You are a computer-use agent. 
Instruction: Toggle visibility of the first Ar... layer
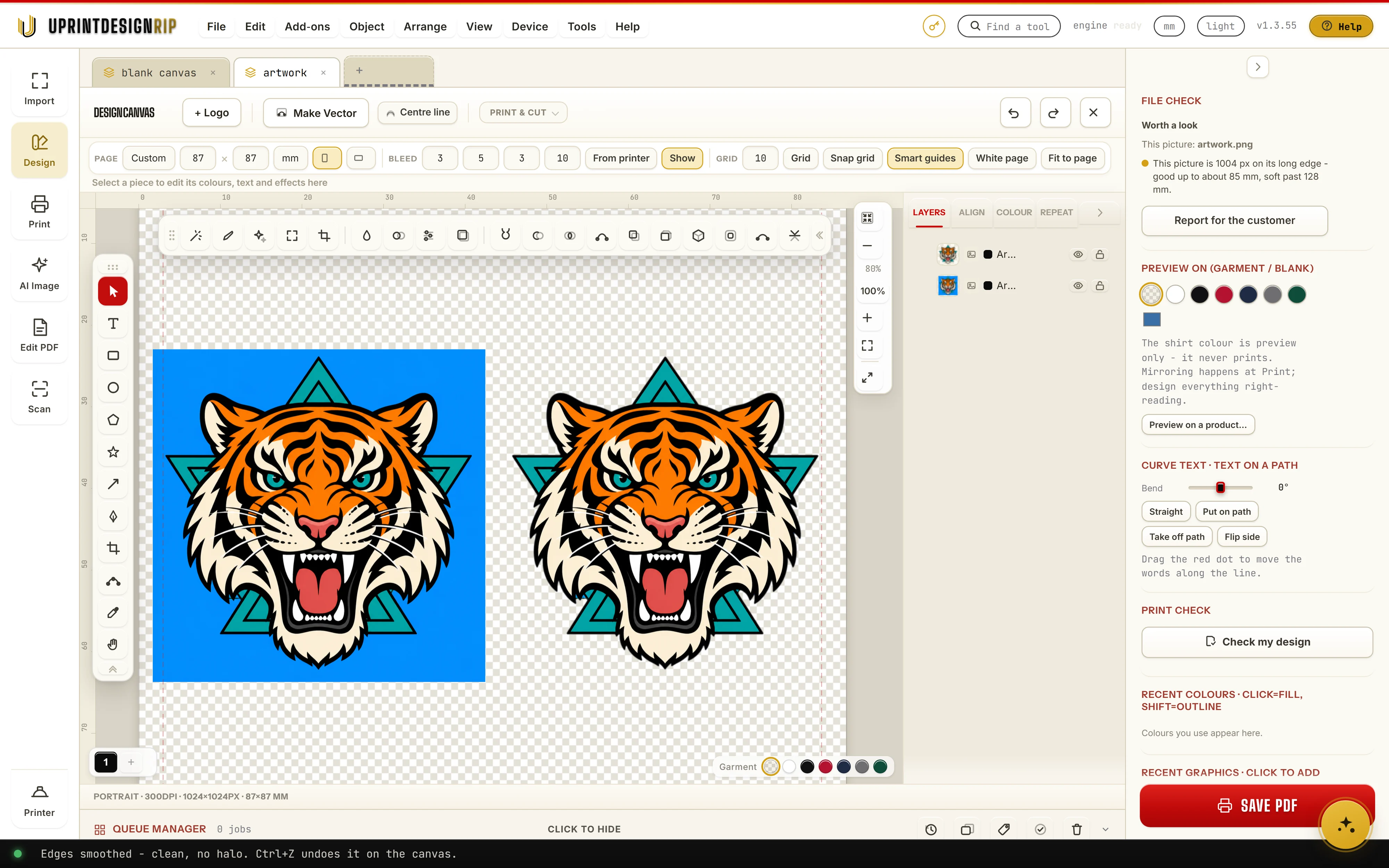[1078, 254]
